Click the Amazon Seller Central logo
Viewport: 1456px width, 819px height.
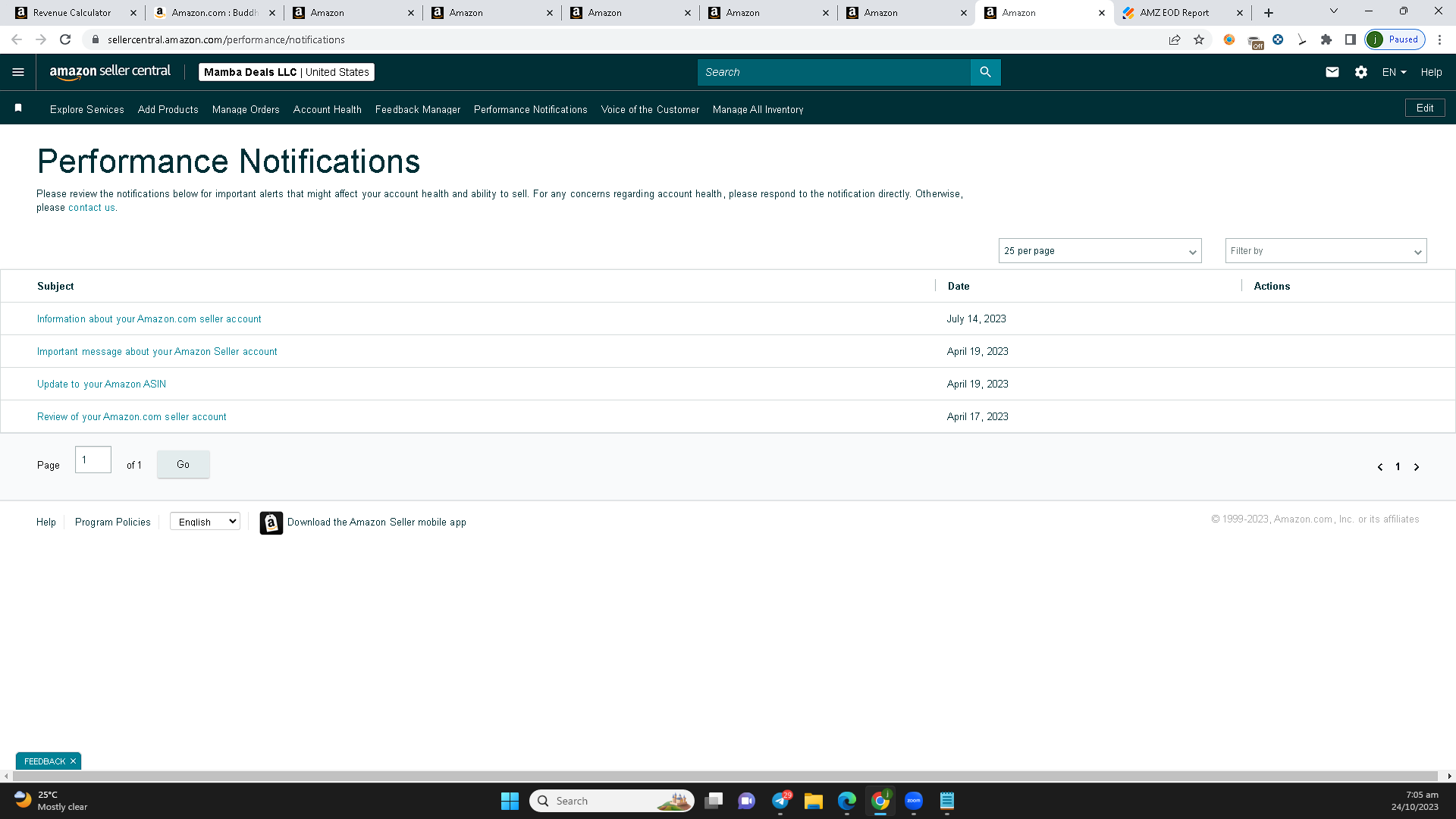(x=110, y=72)
